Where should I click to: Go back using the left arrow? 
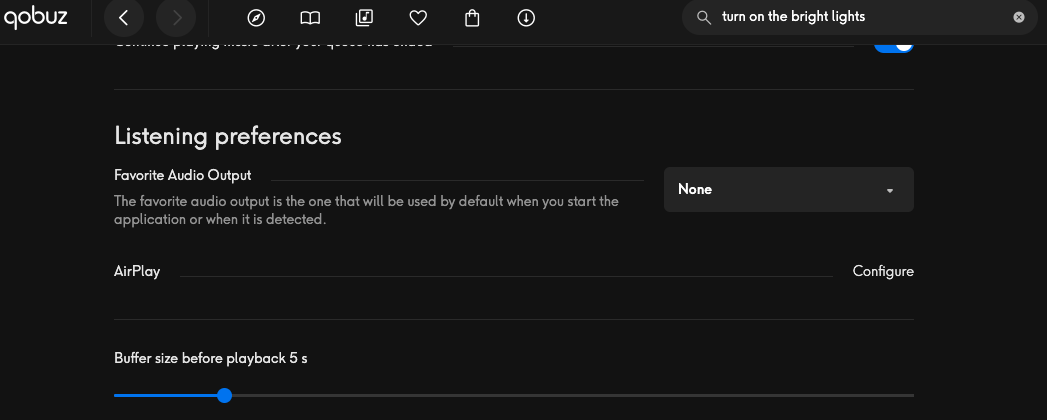pyautogui.click(x=124, y=18)
